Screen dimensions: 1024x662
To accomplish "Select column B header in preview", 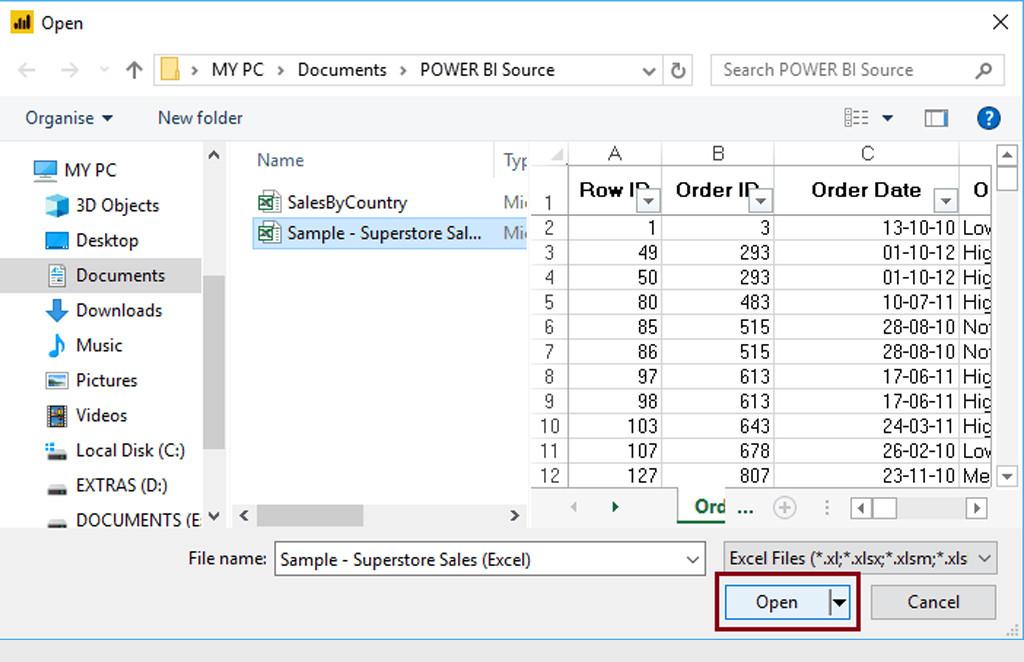I will 718,154.
